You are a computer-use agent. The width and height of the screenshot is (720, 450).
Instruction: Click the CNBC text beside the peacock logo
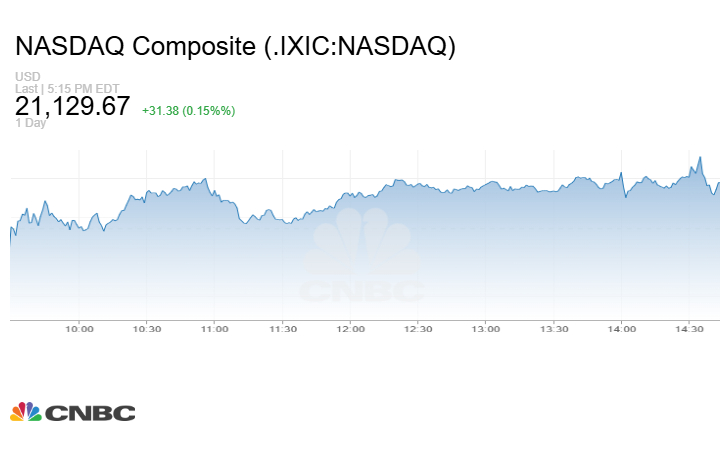tap(90, 412)
